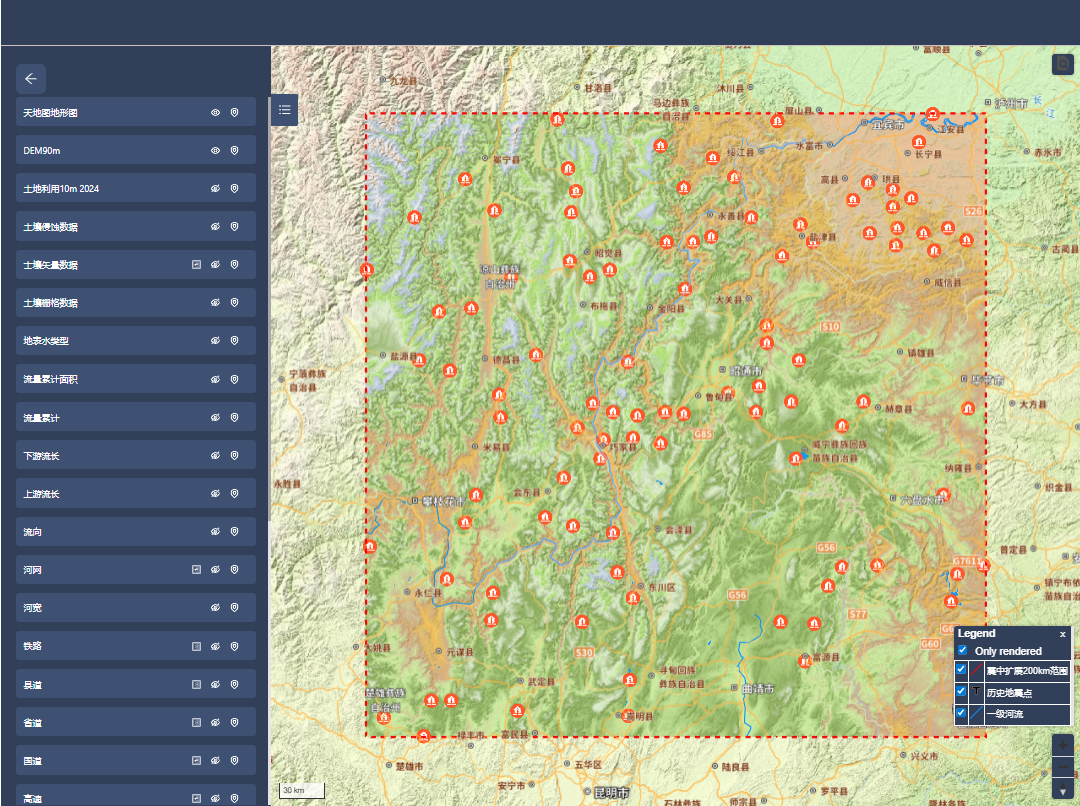1080x806 pixels.
Task: Open legend icon for 土壤矢量数据 layer
Action: tap(197, 265)
